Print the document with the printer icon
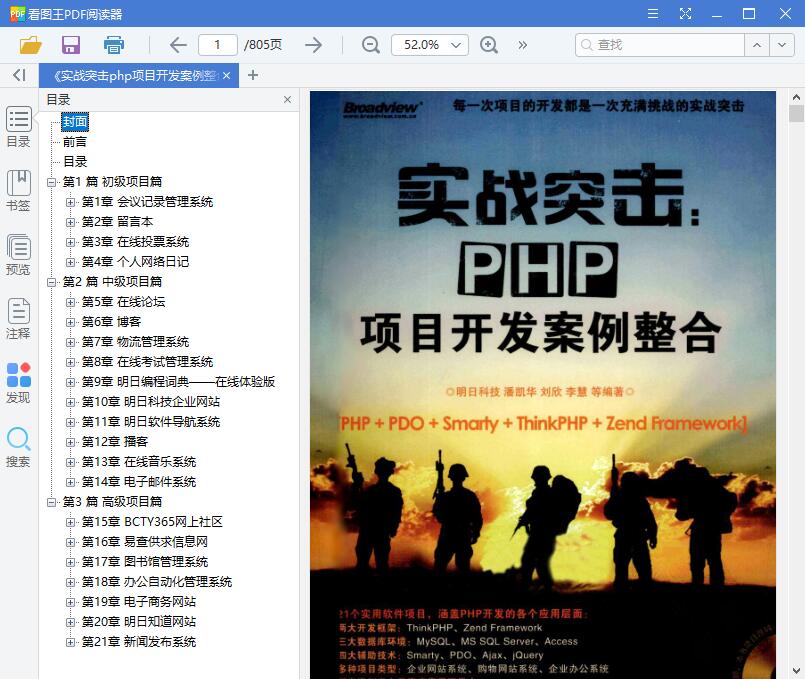805x679 pixels. coord(113,45)
